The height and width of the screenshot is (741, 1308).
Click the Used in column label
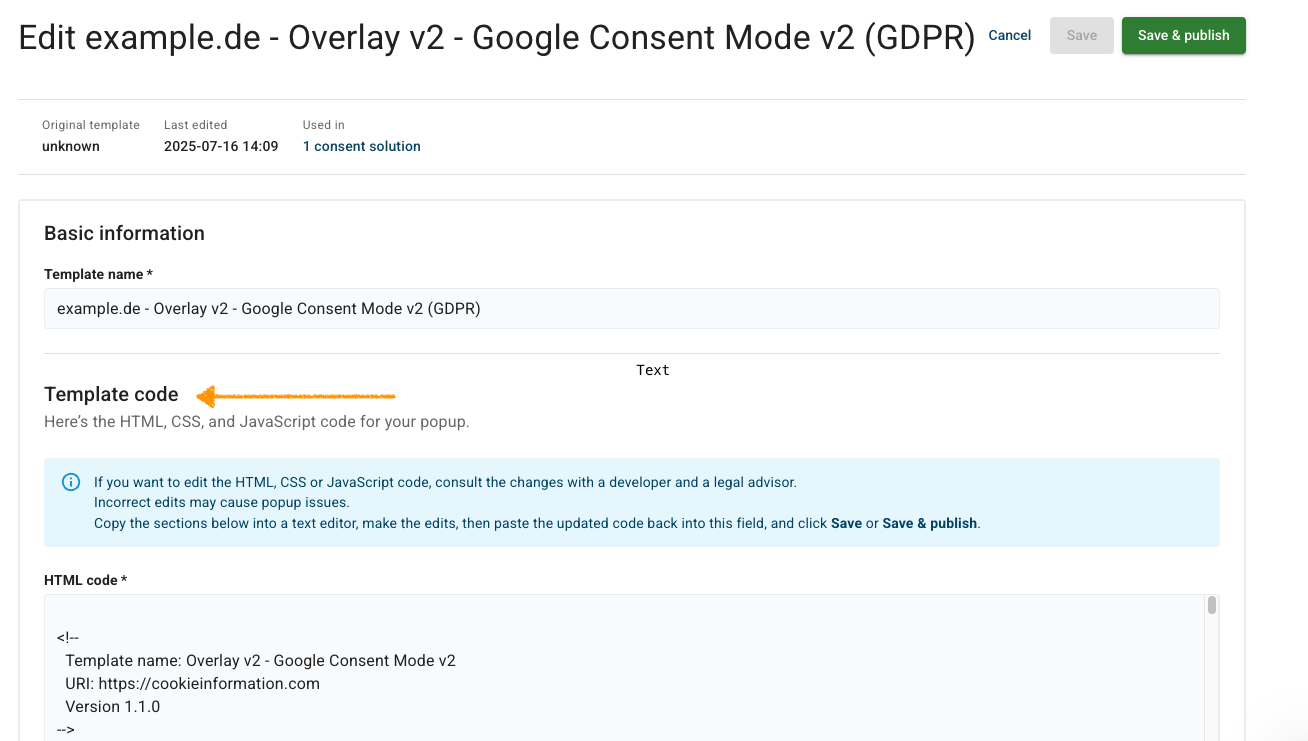pos(323,124)
